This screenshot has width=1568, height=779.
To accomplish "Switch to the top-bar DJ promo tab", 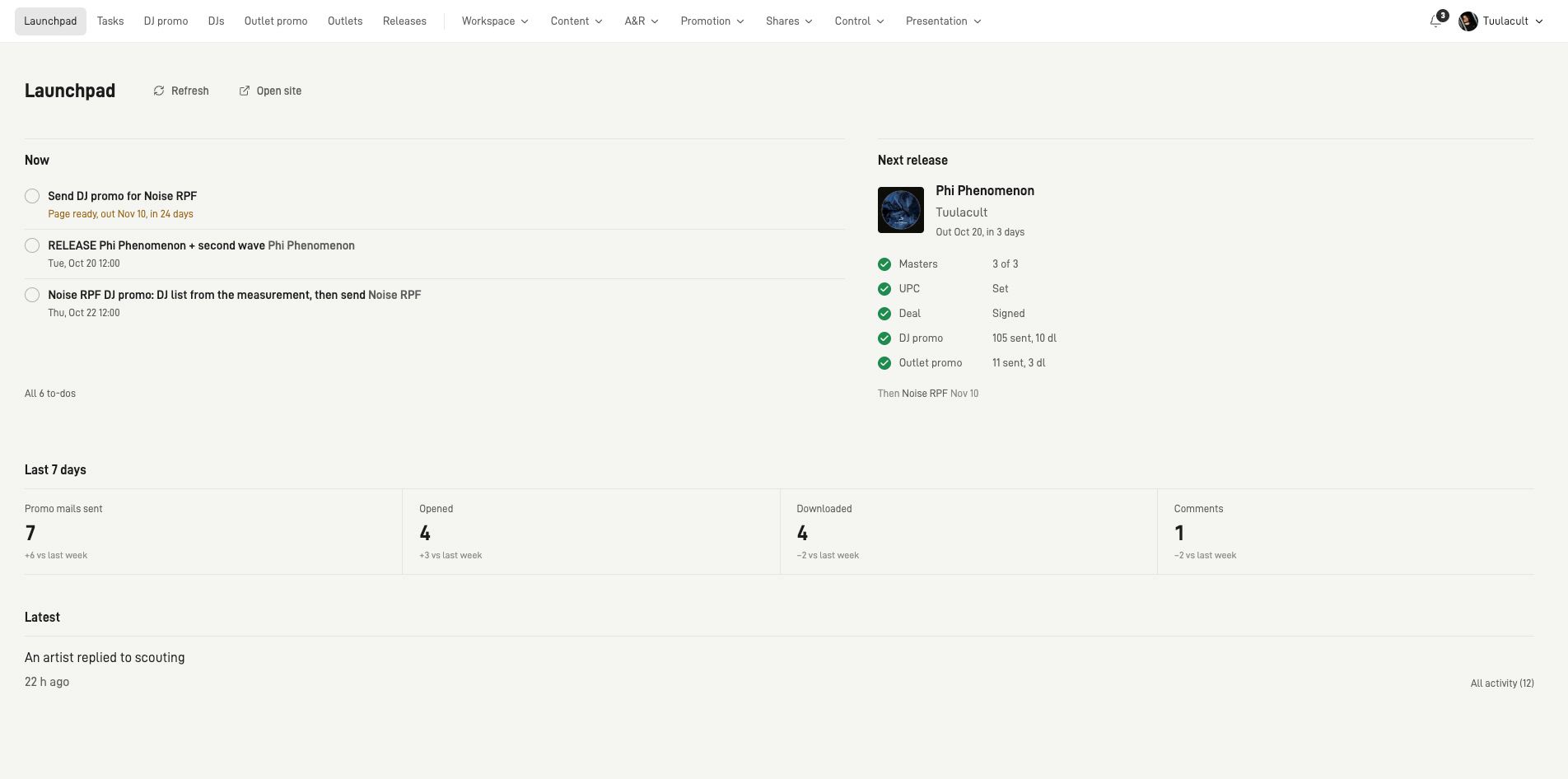I will click(x=166, y=21).
